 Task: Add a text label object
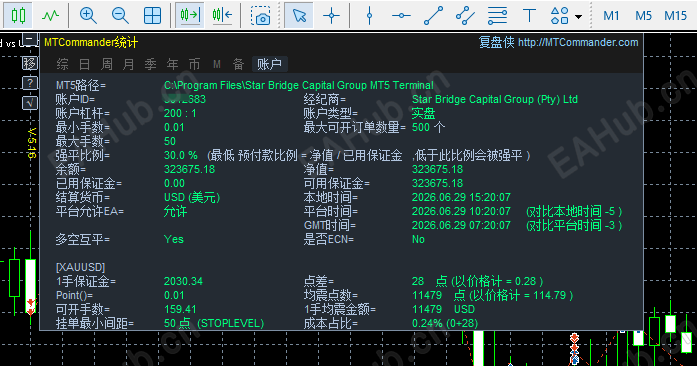[x=529, y=16]
